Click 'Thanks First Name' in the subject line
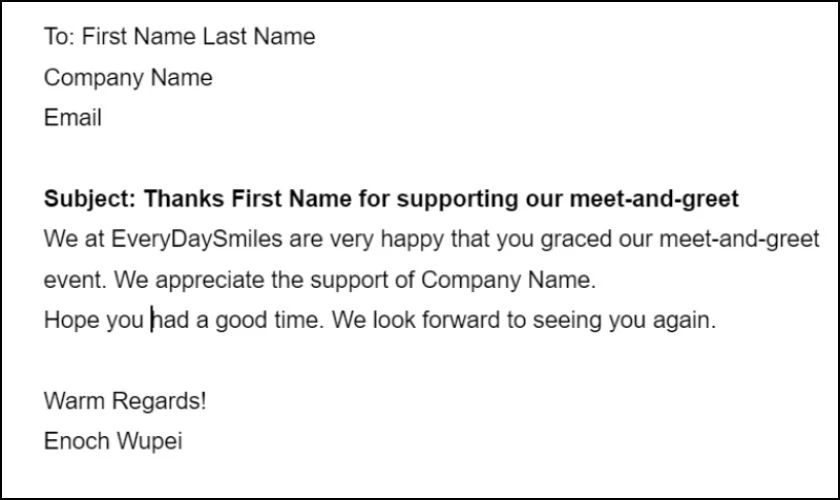This screenshot has height=500, width=840. pyautogui.click(x=248, y=199)
